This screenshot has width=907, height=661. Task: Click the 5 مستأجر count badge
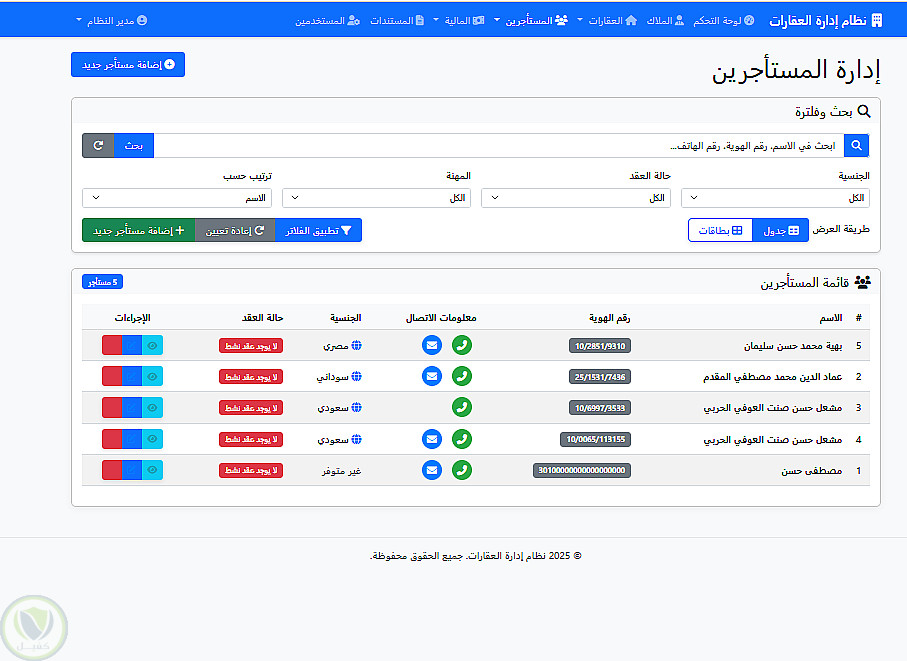pos(102,282)
